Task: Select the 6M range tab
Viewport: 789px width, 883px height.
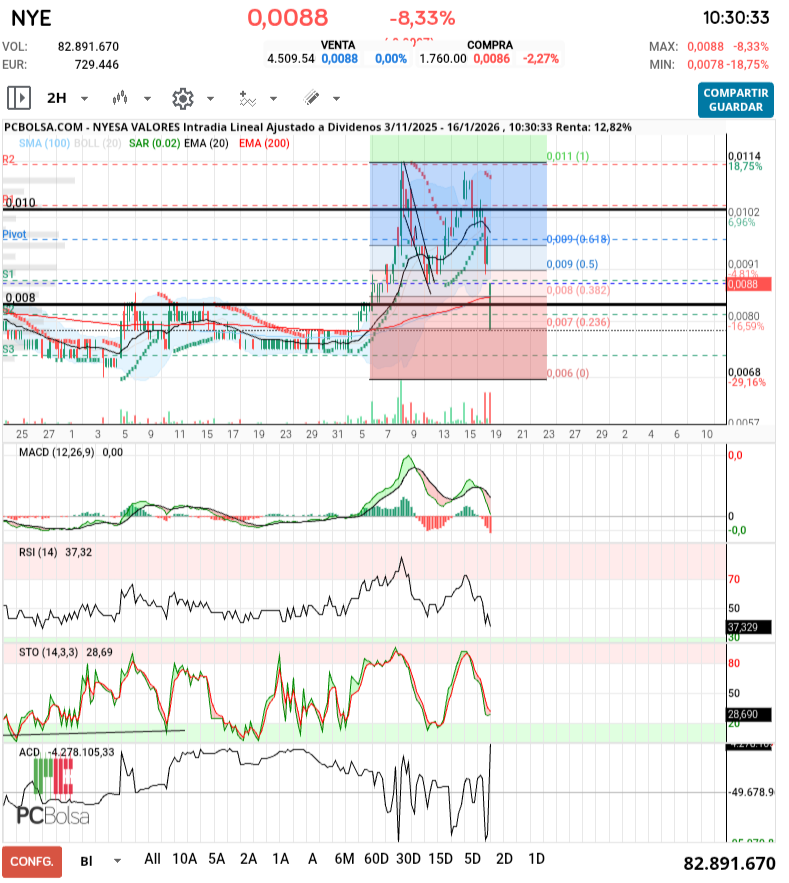Action: coord(345,859)
